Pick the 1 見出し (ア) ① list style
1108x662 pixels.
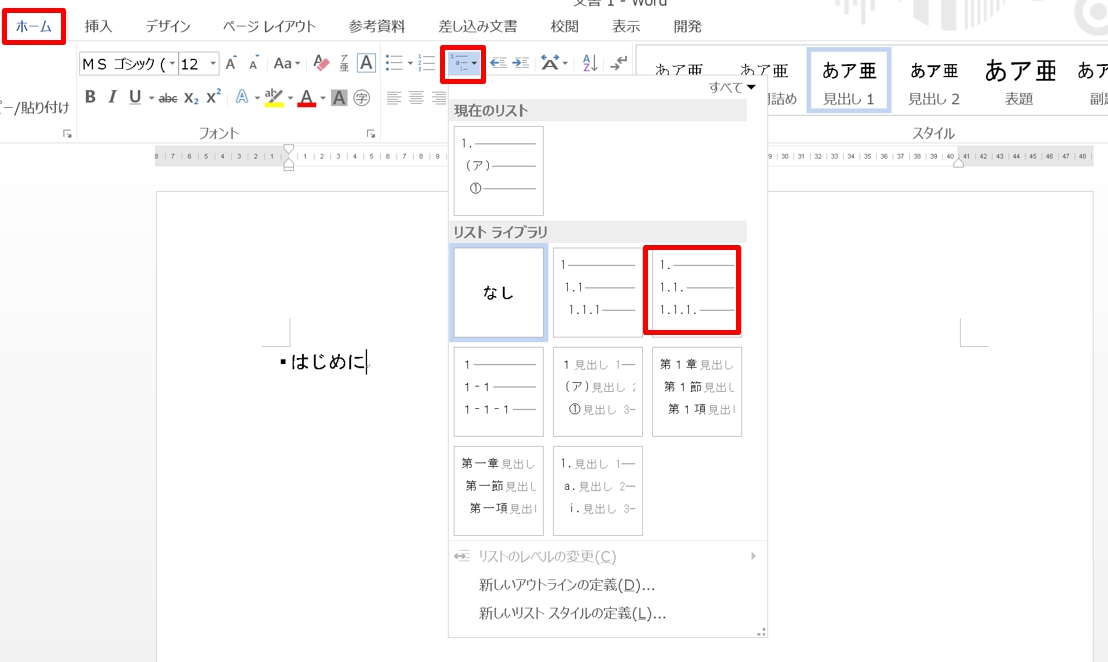coord(598,391)
